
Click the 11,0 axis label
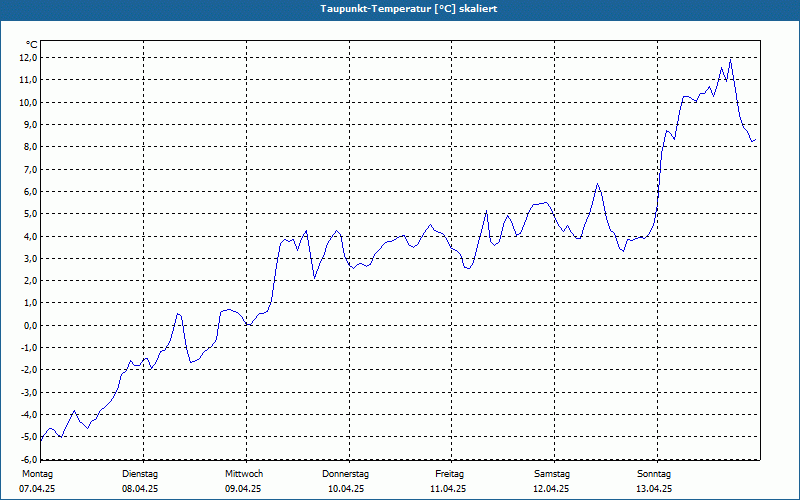(28, 80)
